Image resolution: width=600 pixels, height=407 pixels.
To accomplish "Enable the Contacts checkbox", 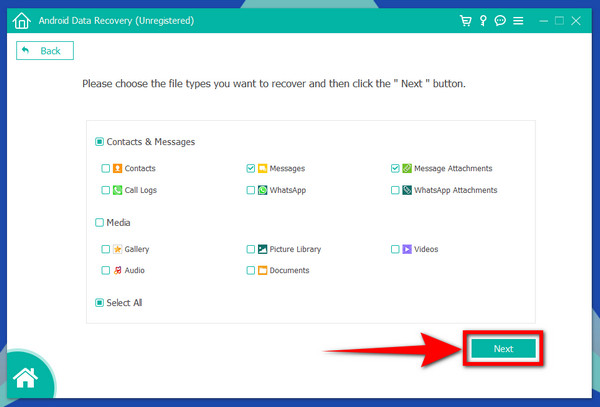I will tap(105, 169).
